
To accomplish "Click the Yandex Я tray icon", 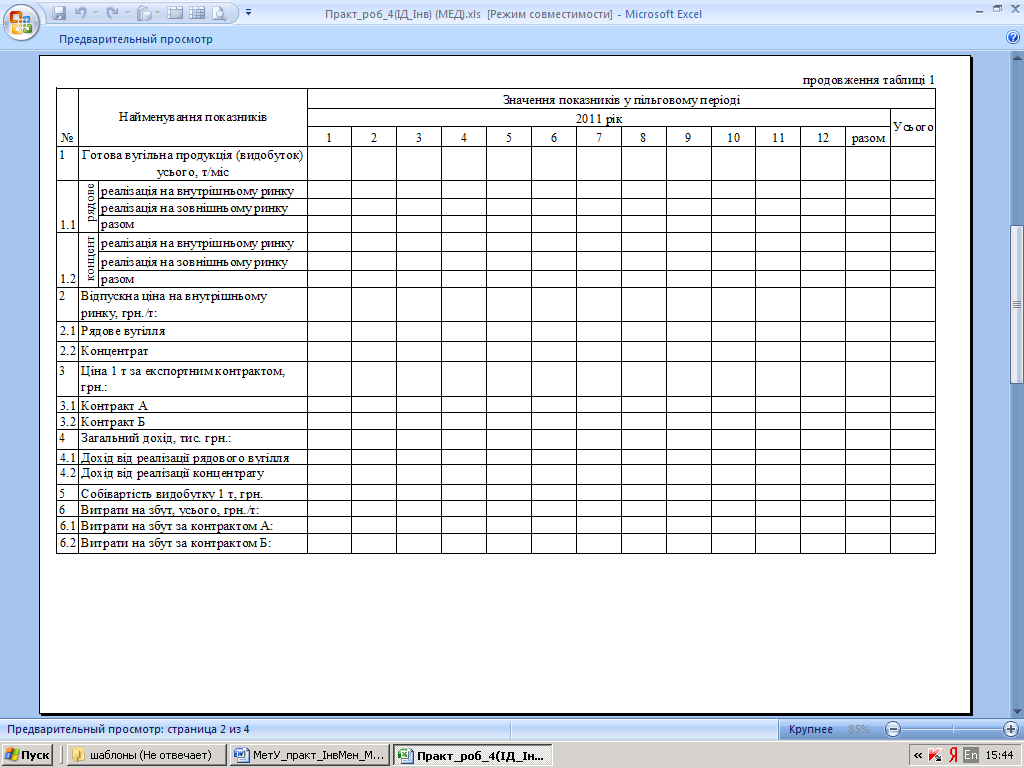I will [953, 756].
